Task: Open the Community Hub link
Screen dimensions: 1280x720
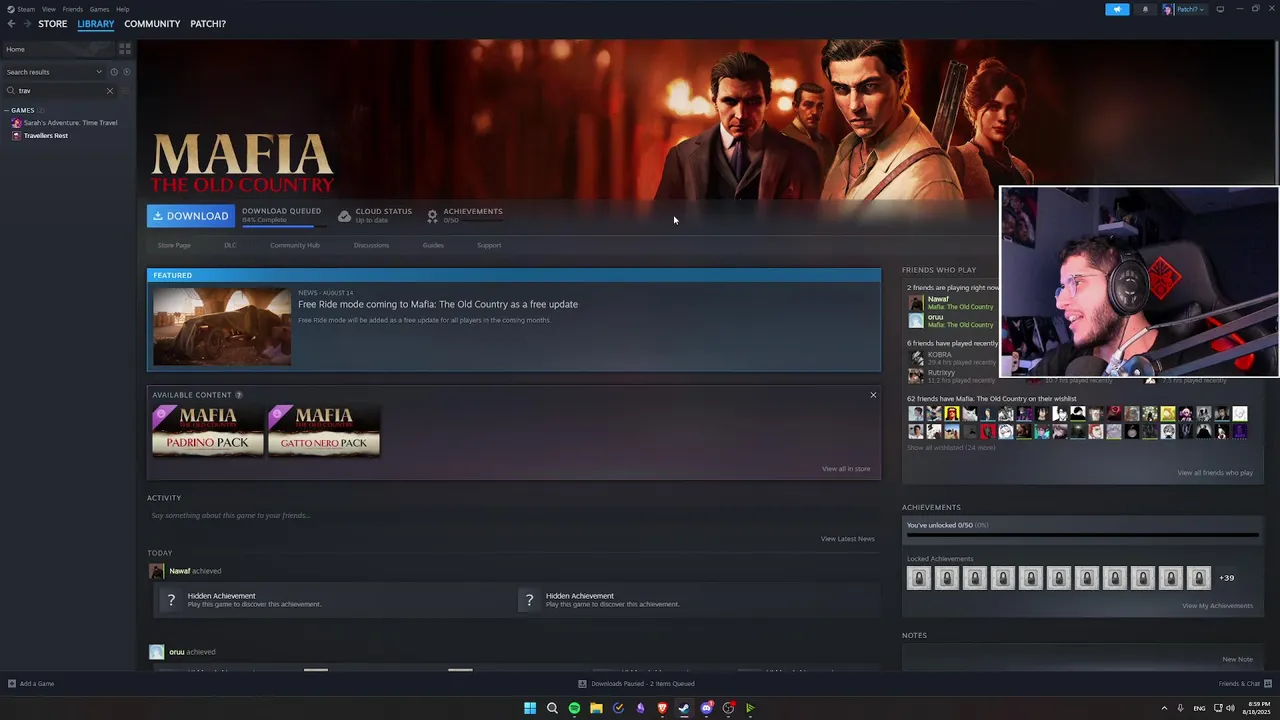Action: (x=295, y=245)
